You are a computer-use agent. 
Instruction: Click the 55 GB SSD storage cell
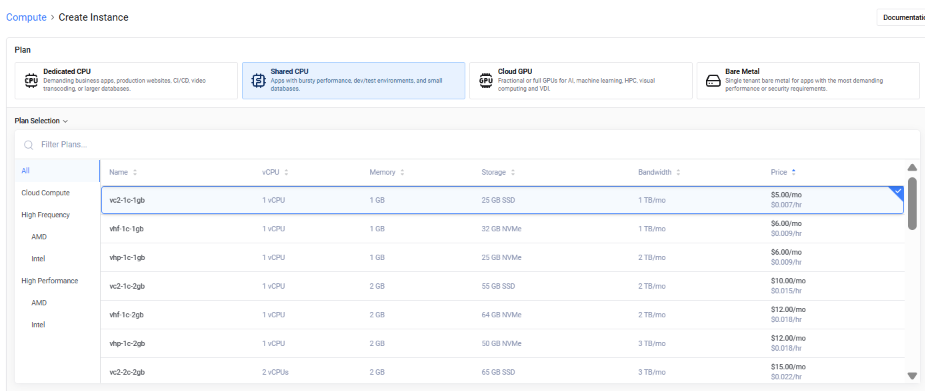498,286
